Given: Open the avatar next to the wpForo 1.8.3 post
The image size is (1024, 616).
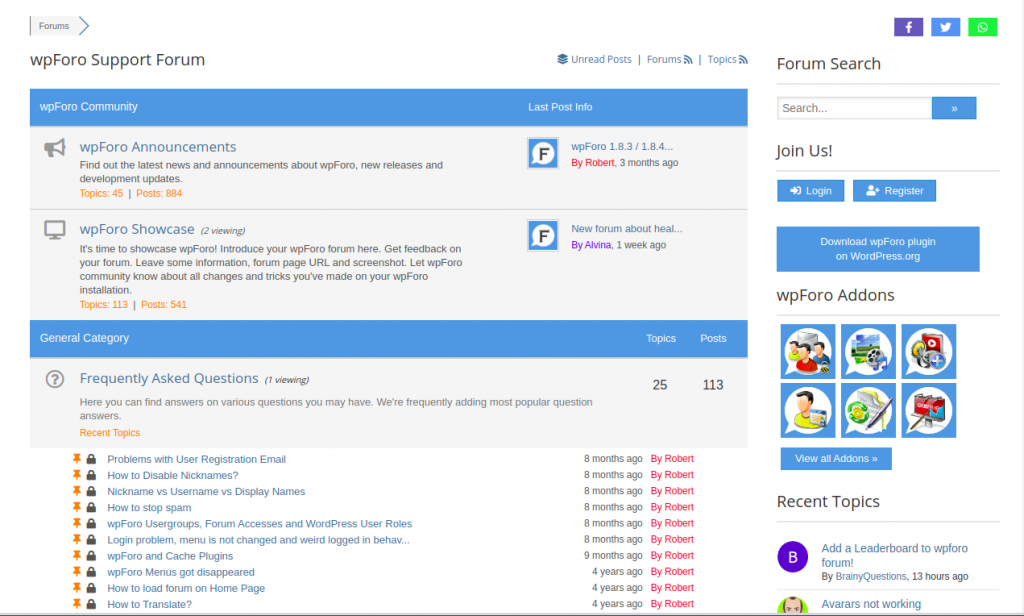Looking at the screenshot, I should [x=543, y=154].
